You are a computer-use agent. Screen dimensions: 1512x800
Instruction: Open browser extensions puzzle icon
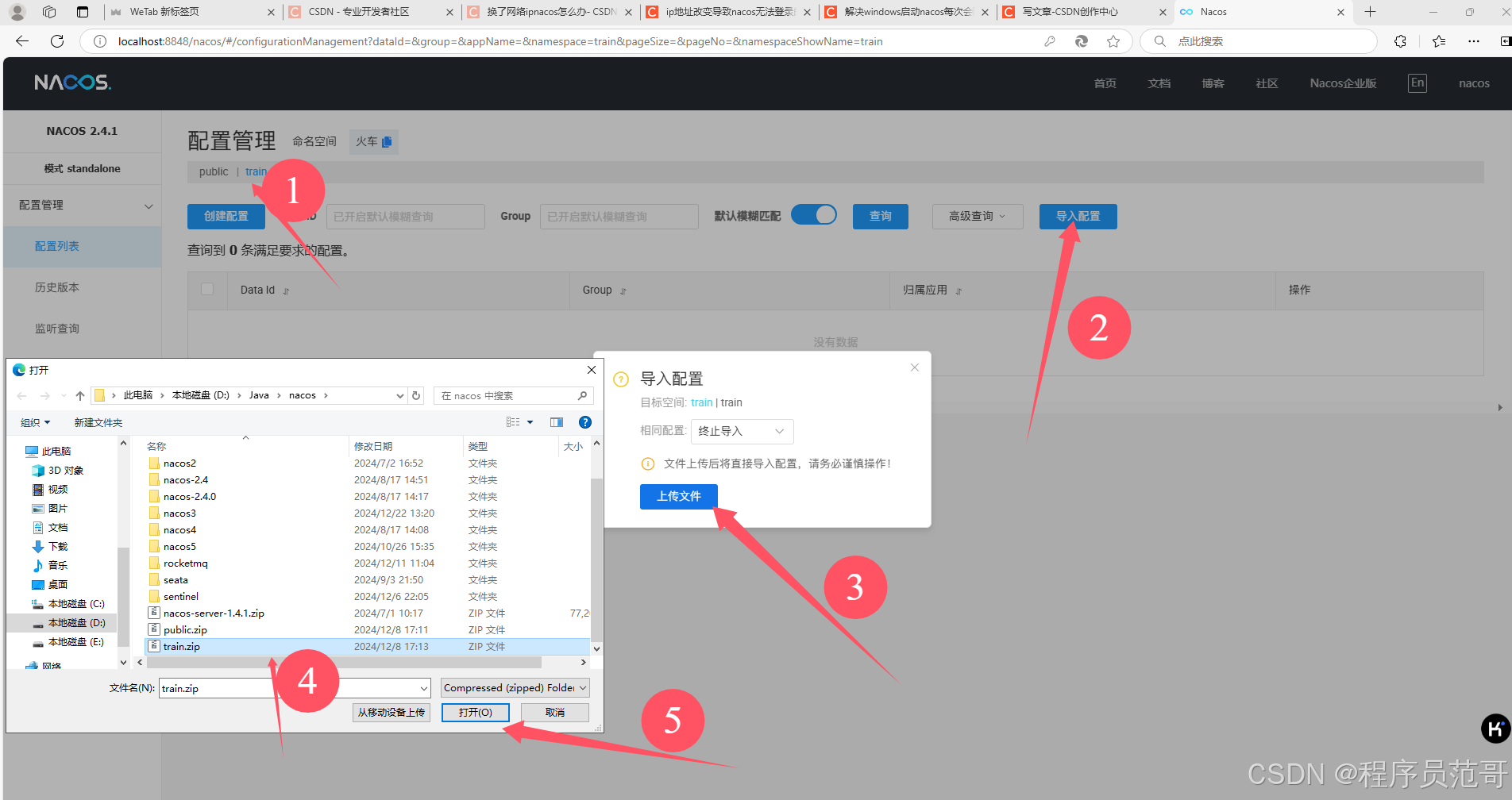(x=1400, y=41)
